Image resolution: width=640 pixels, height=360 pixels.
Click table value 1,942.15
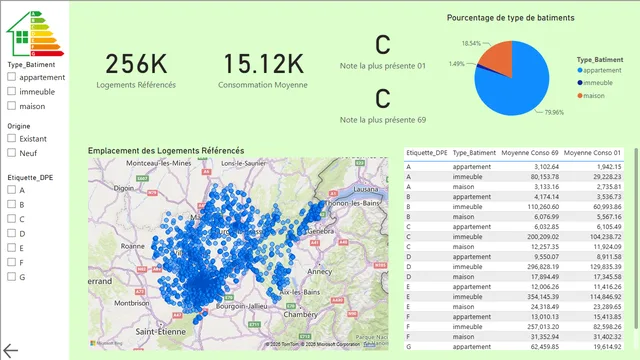point(609,167)
